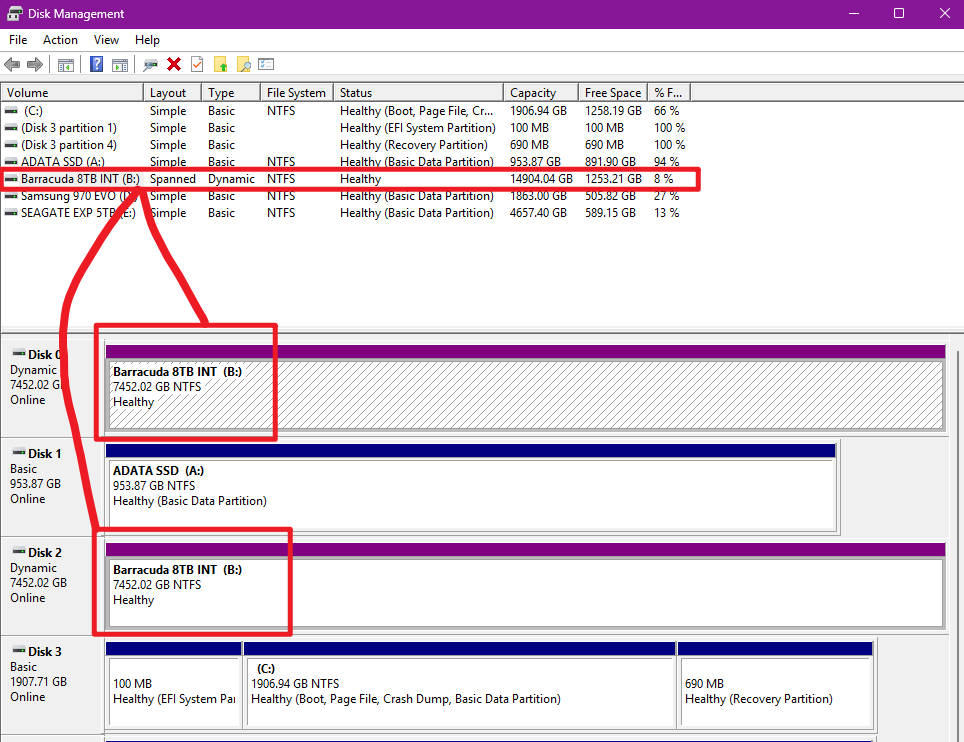Open the Help menu
The image size is (964, 742).
[147, 40]
